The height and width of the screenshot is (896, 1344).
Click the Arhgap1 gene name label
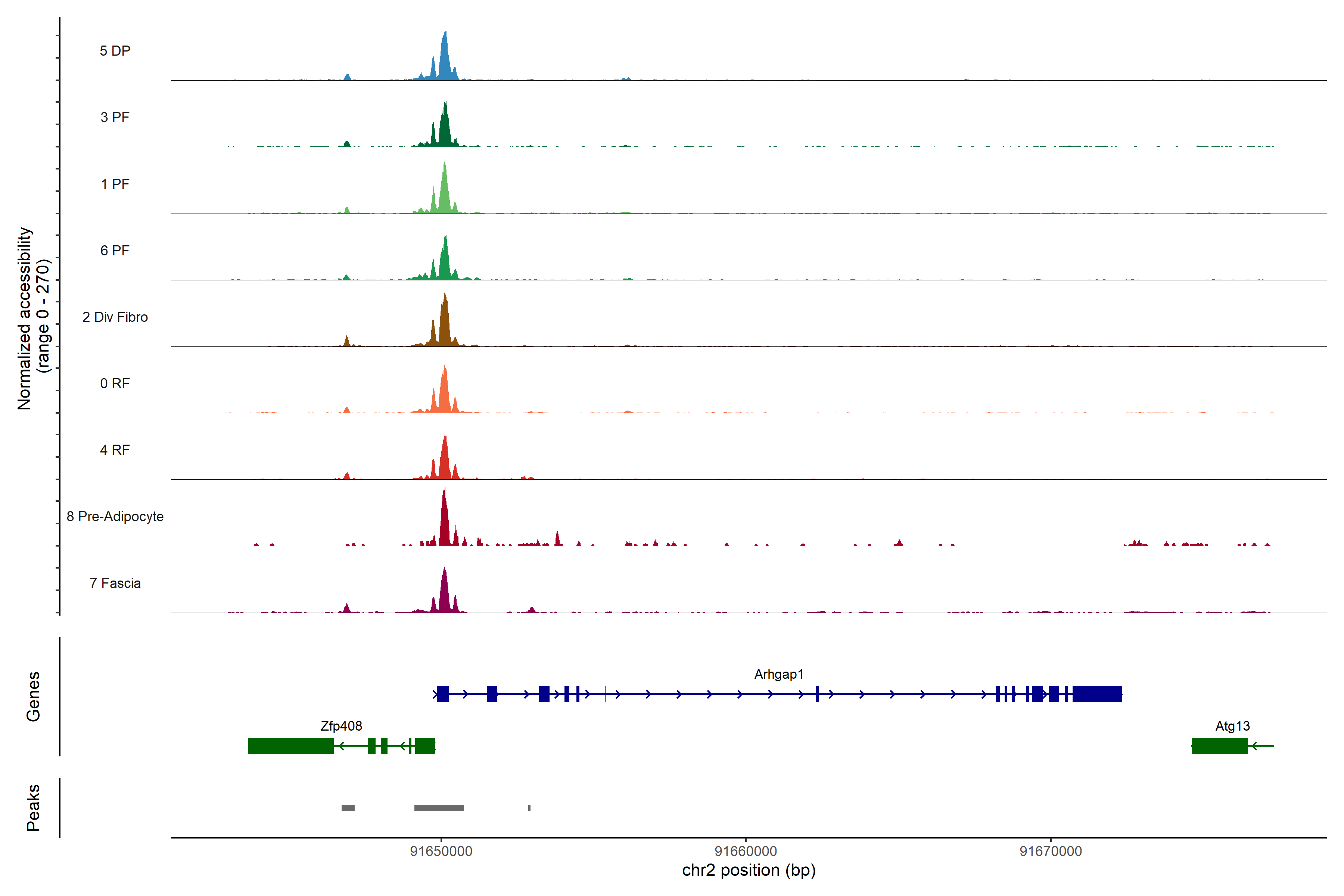(778, 674)
